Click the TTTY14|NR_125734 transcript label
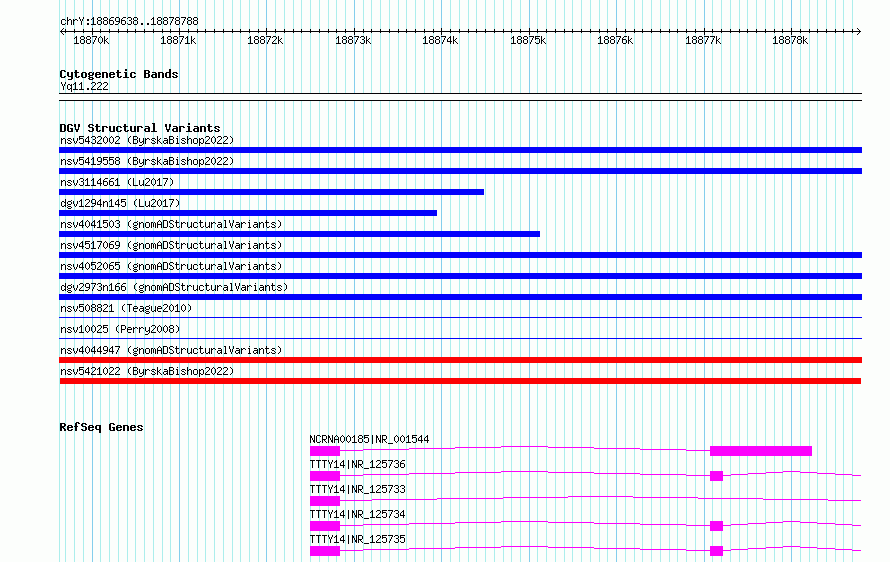Screen dimensions: 890x562 click(x=358, y=514)
